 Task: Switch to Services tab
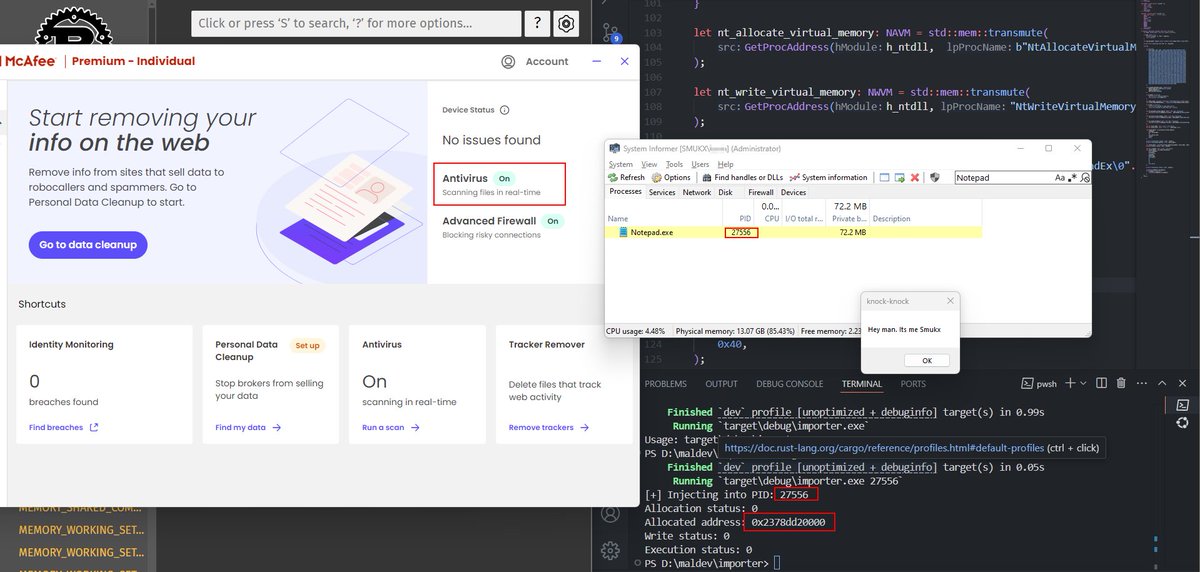662,192
